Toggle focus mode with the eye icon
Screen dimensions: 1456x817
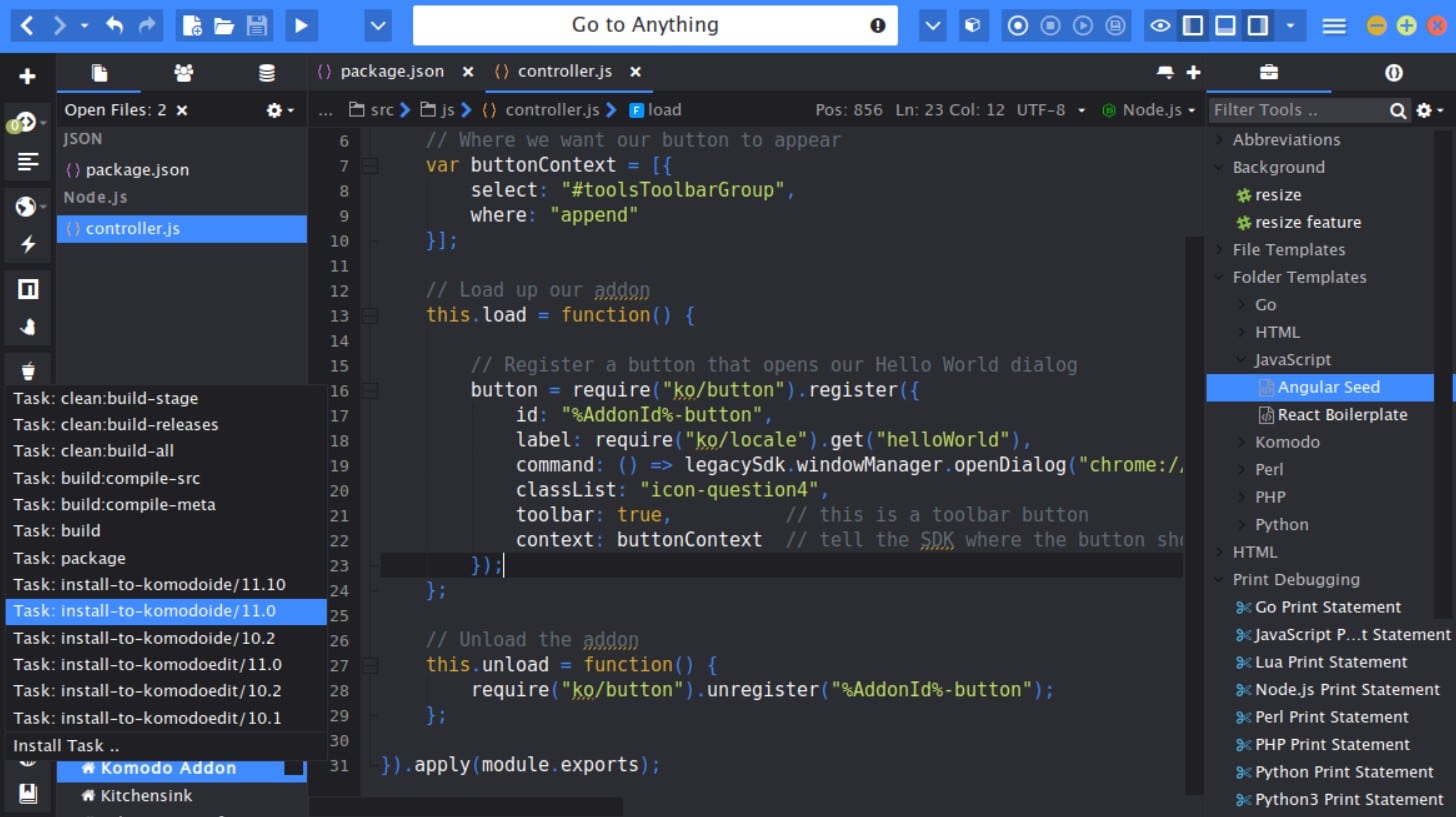(1160, 26)
